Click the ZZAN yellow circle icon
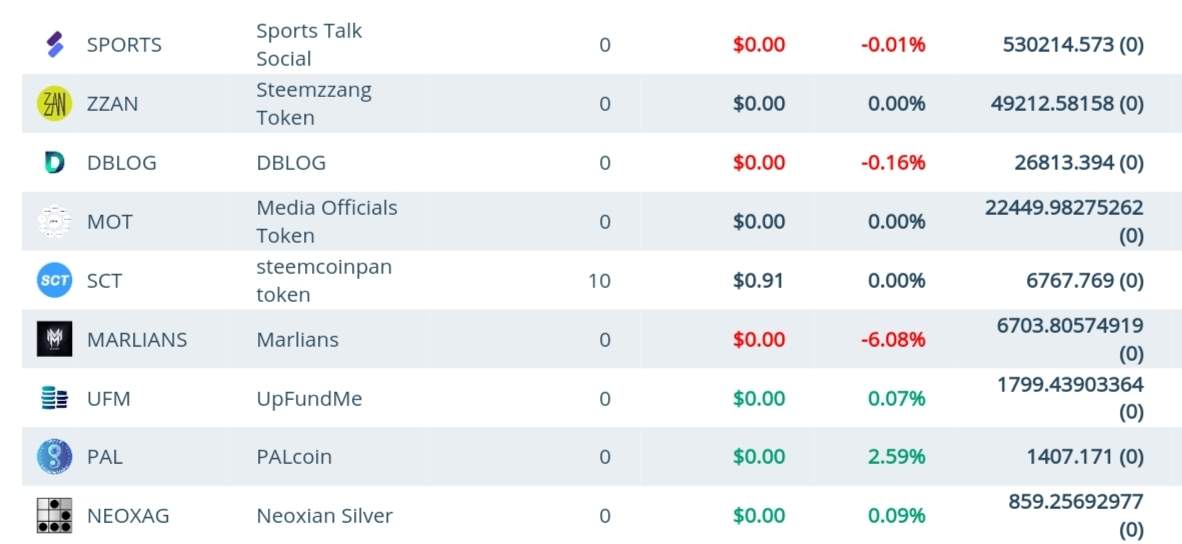 point(54,104)
